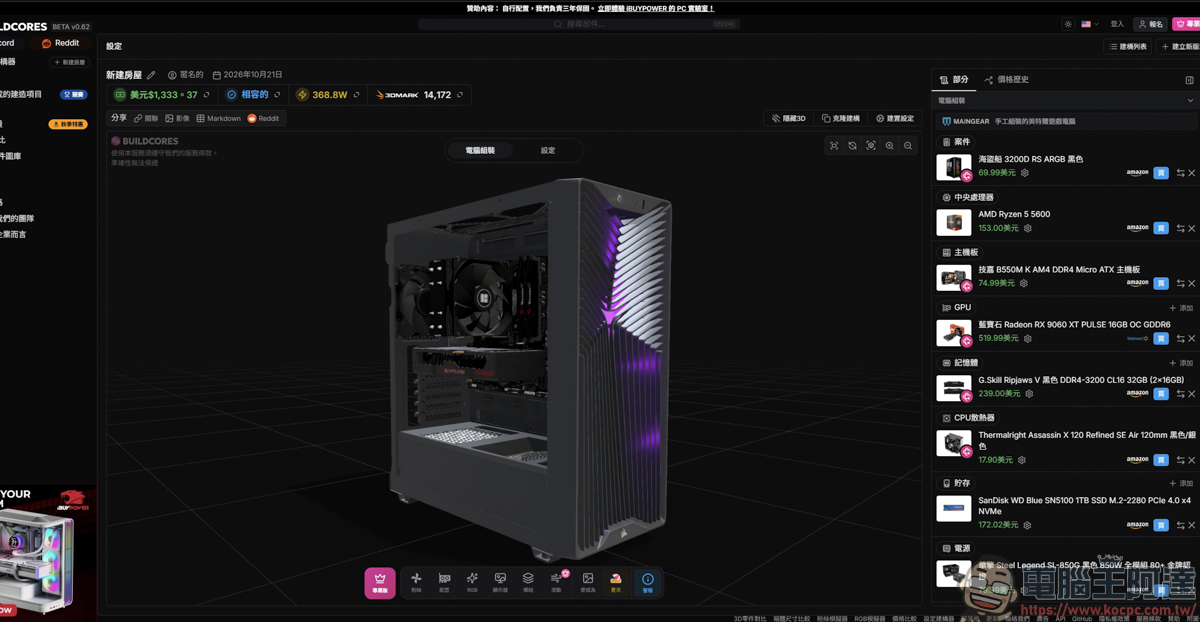
Task: Zoom out the 3D viewer
Action: (908, 146)
